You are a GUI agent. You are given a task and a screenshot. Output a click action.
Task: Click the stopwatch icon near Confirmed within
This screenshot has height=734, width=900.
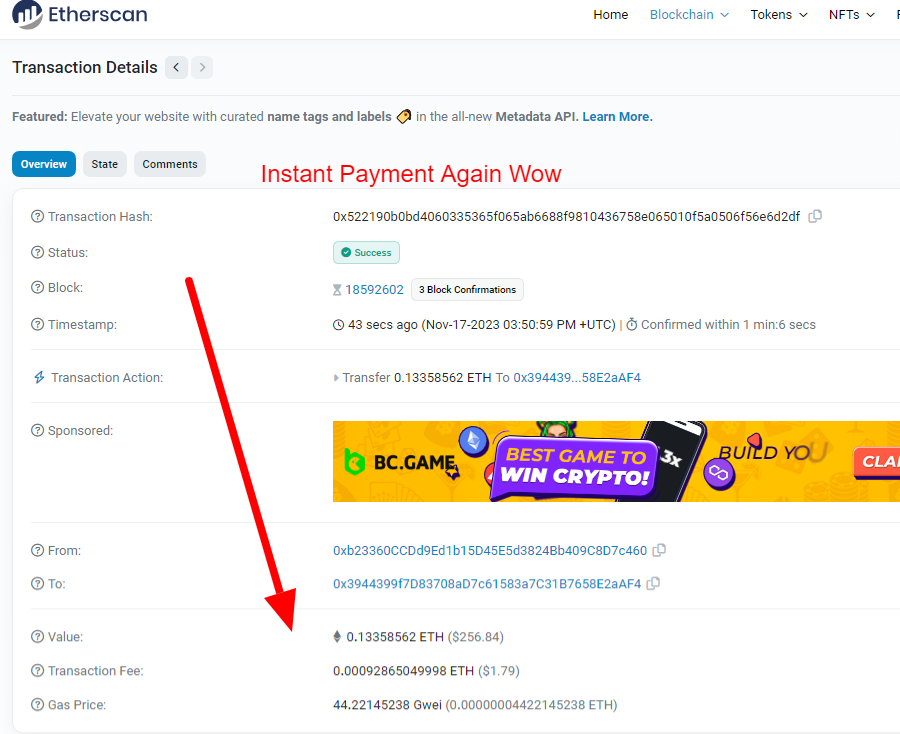pos(631,324)
